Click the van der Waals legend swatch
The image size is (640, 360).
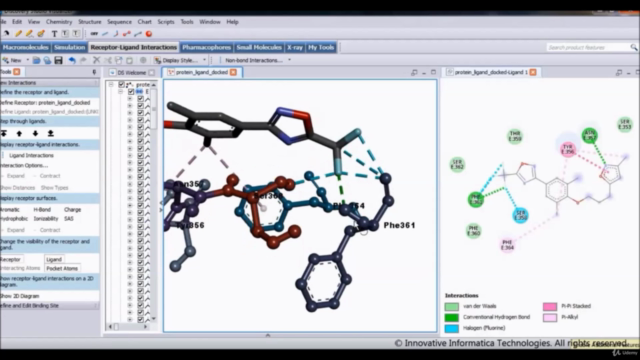[x=451, y=307]
